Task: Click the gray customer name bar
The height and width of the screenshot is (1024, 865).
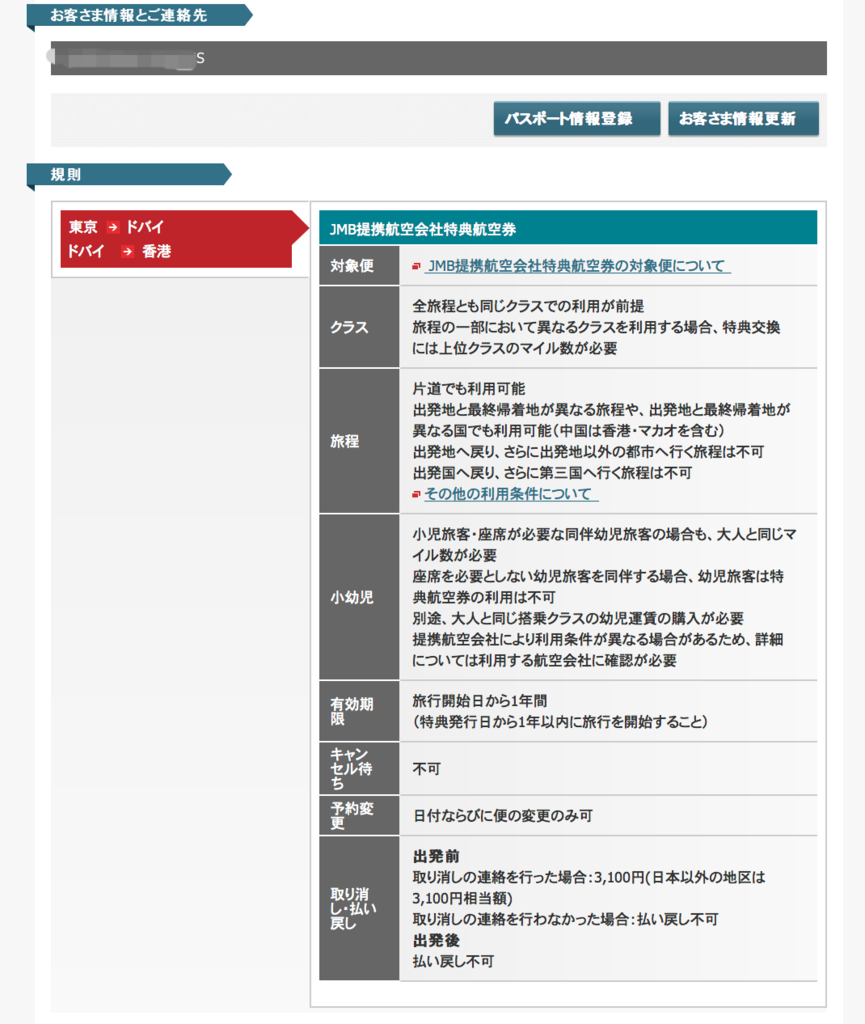Action: click(x=439, y=58)
